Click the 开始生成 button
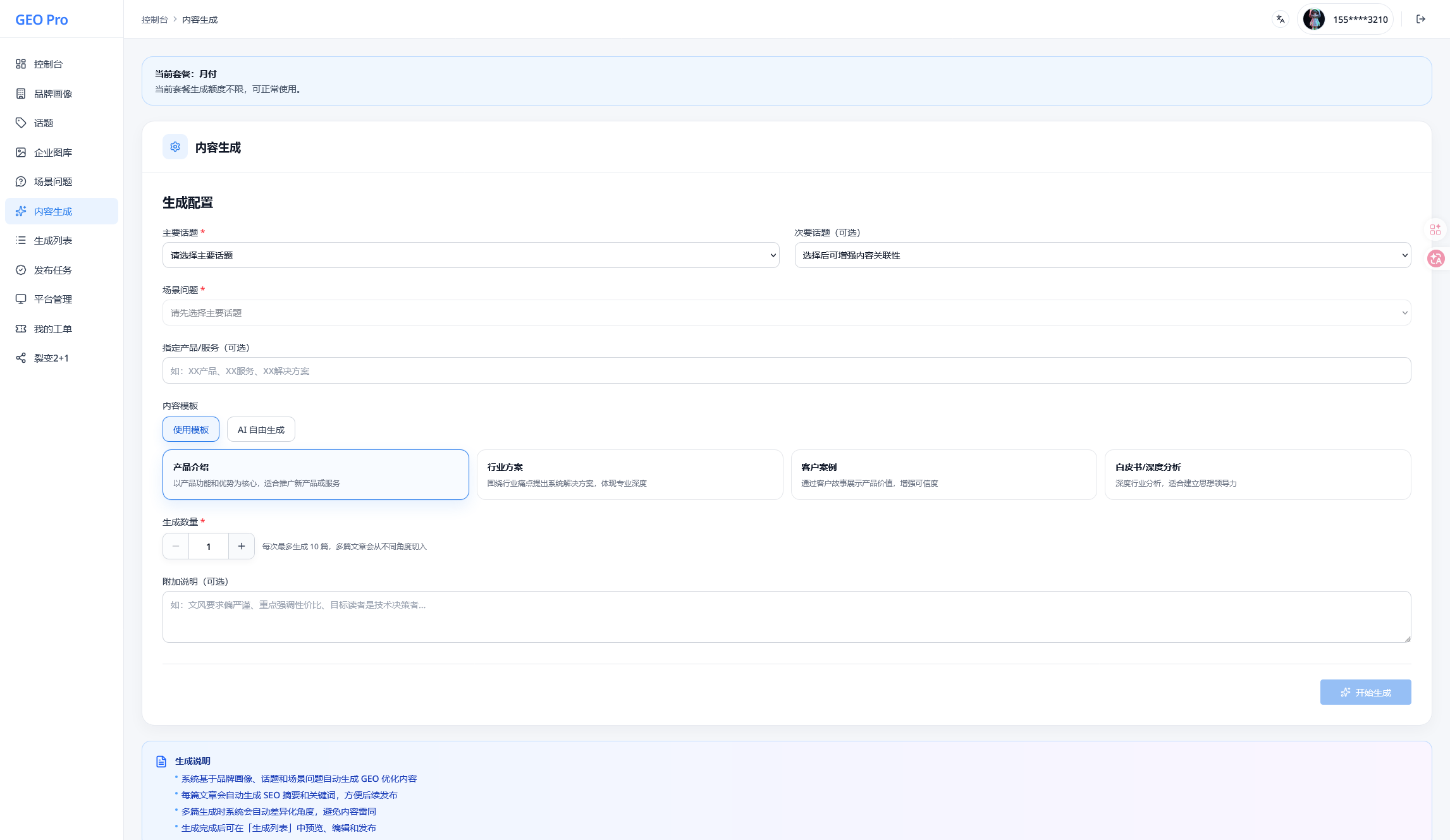Image resolution: width=1450 pixels, height=840 pixels. click(x=1365, y=692)
